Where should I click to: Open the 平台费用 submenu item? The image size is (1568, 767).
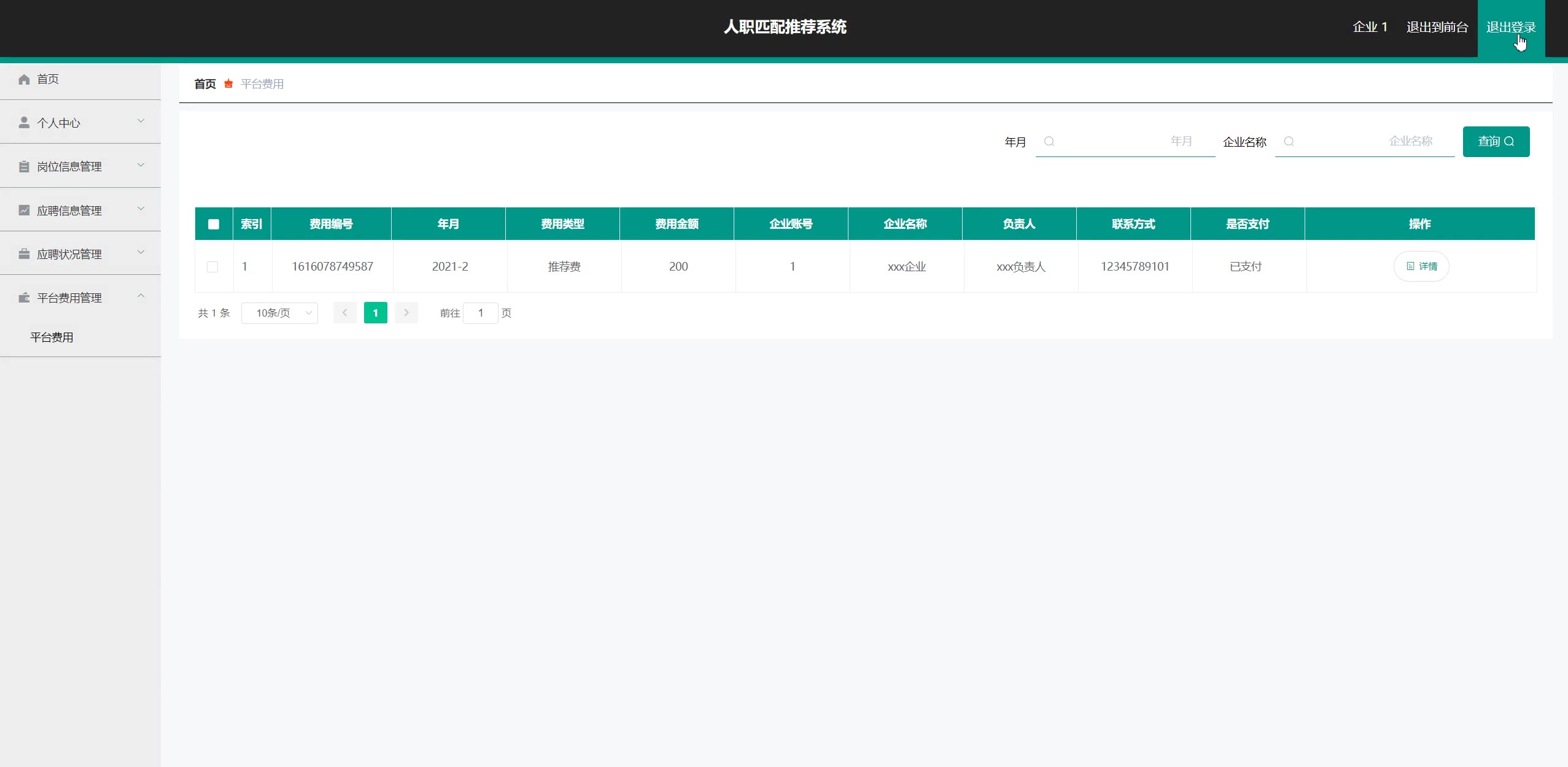[x=52, y=337]
